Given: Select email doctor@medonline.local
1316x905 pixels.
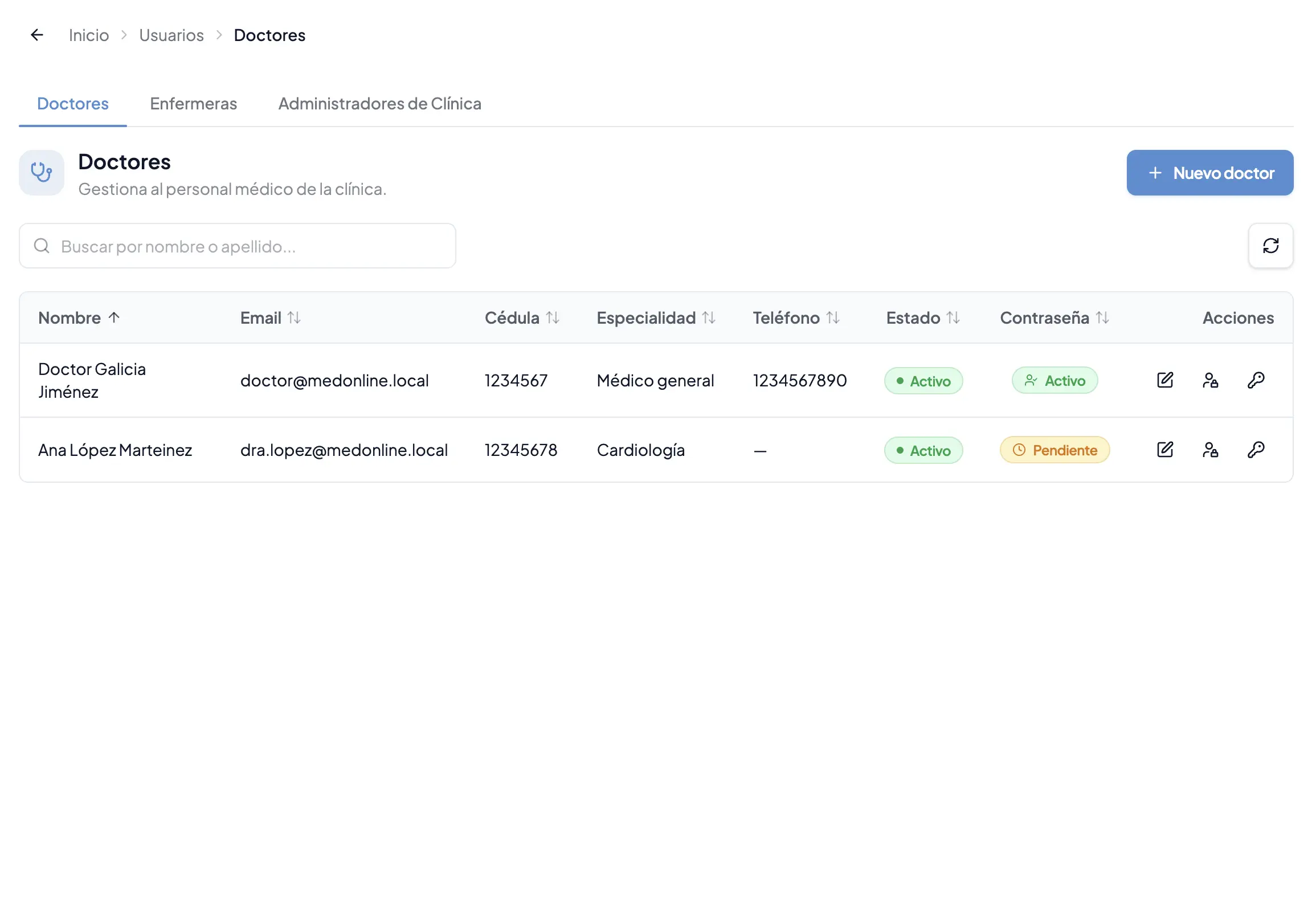Looking at the screenshot, I should point(334,381).
